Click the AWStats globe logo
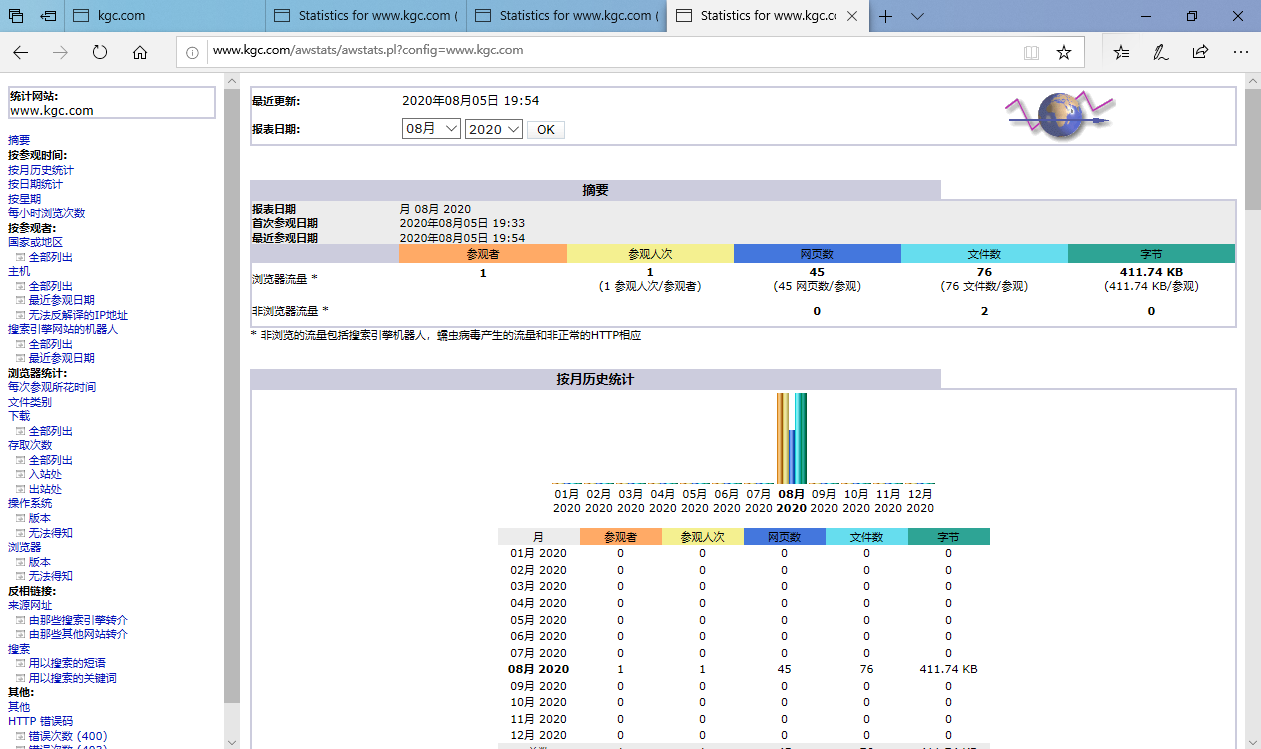Screen dimensions: 1261x749 (x=1058, y=116)
